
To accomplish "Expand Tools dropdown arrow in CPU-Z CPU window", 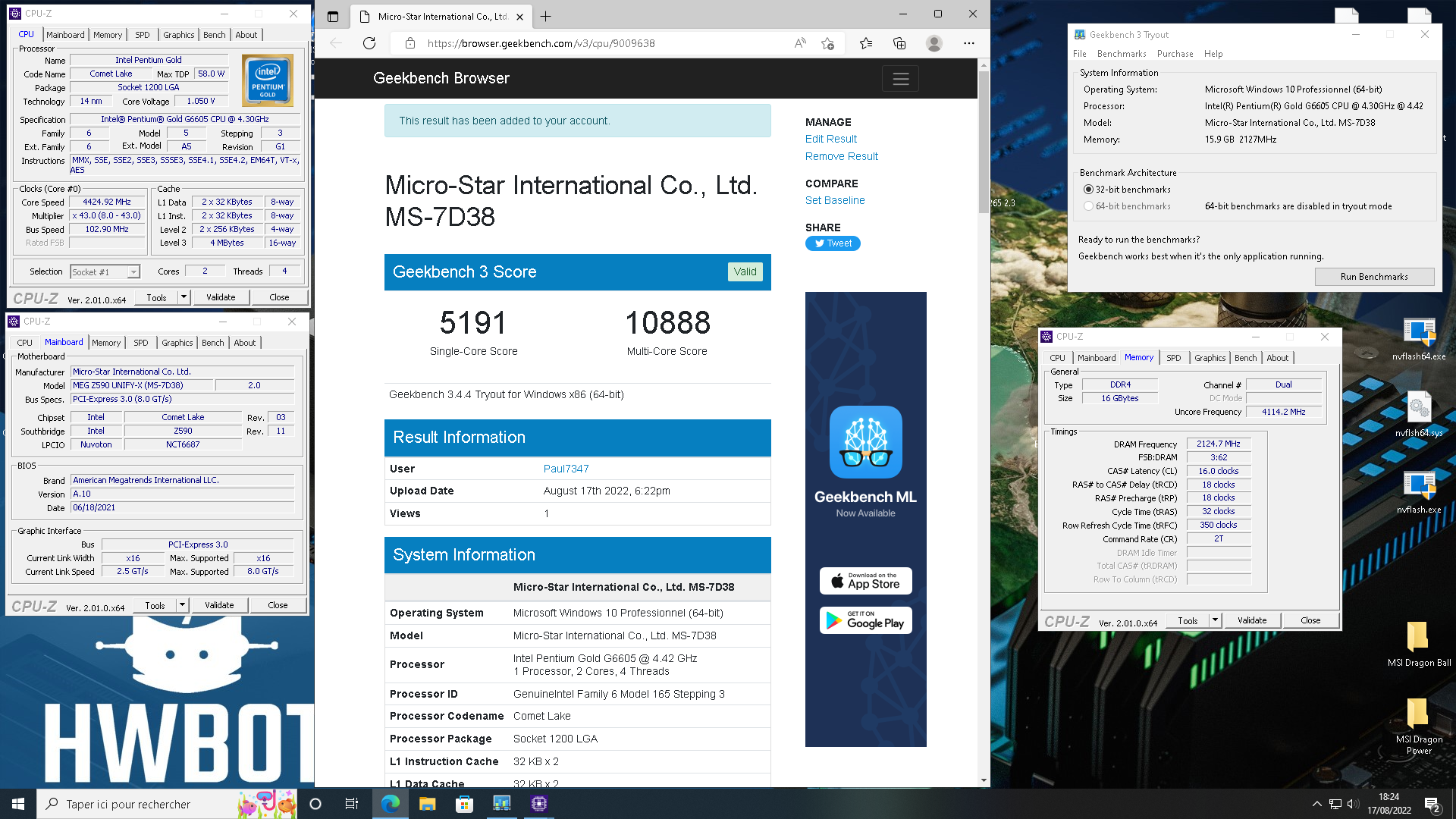I will 184,297.
